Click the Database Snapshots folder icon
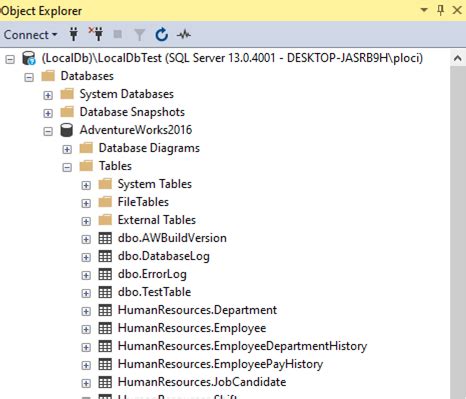 [67, 112]
